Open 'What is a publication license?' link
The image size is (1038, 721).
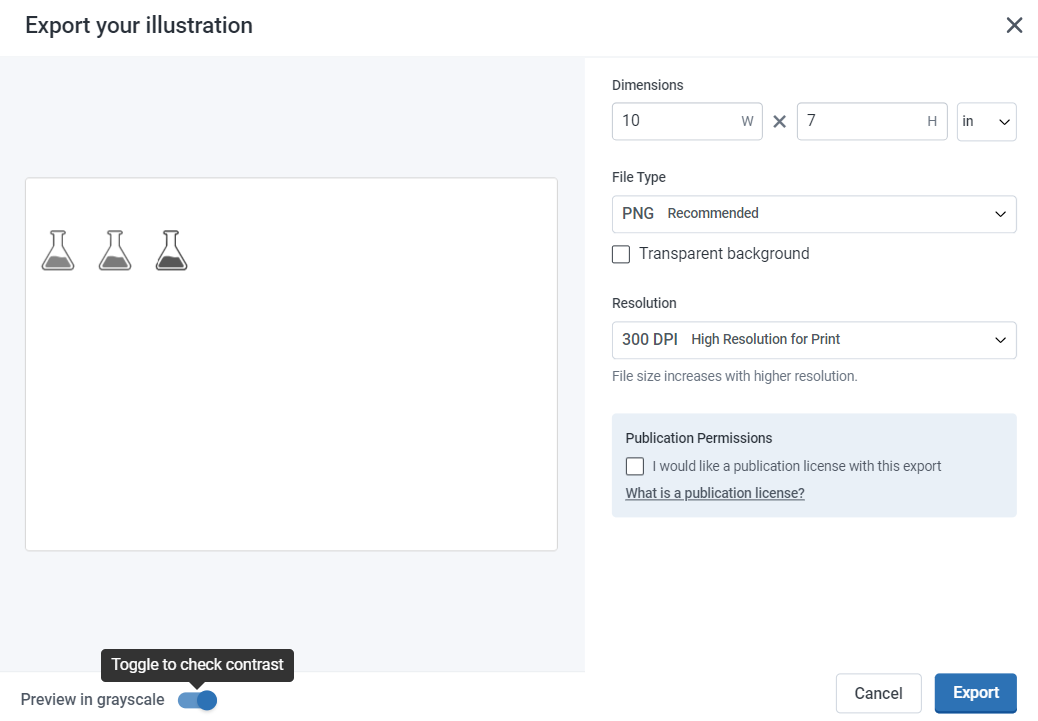[715, 493]
